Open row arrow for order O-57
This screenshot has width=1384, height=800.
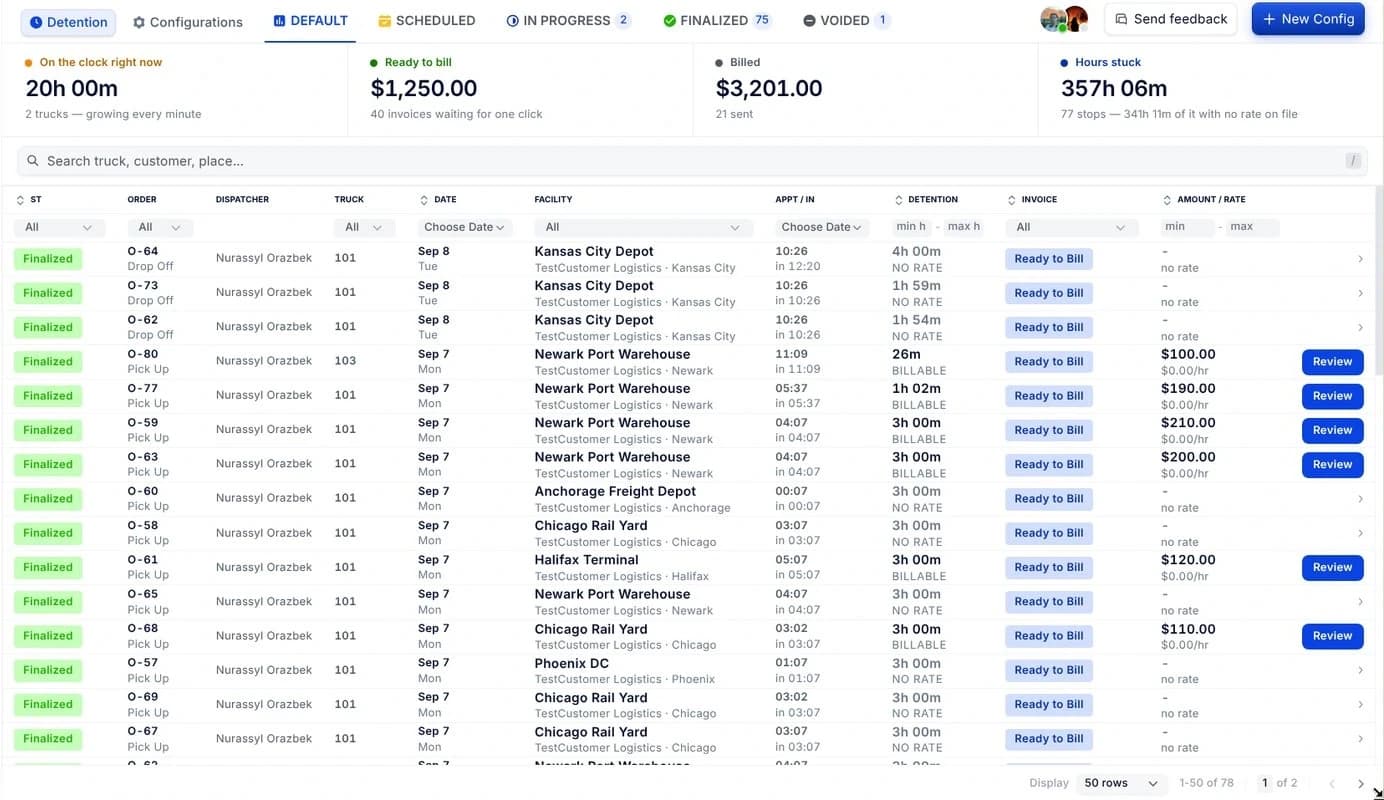pos(1360,670)
